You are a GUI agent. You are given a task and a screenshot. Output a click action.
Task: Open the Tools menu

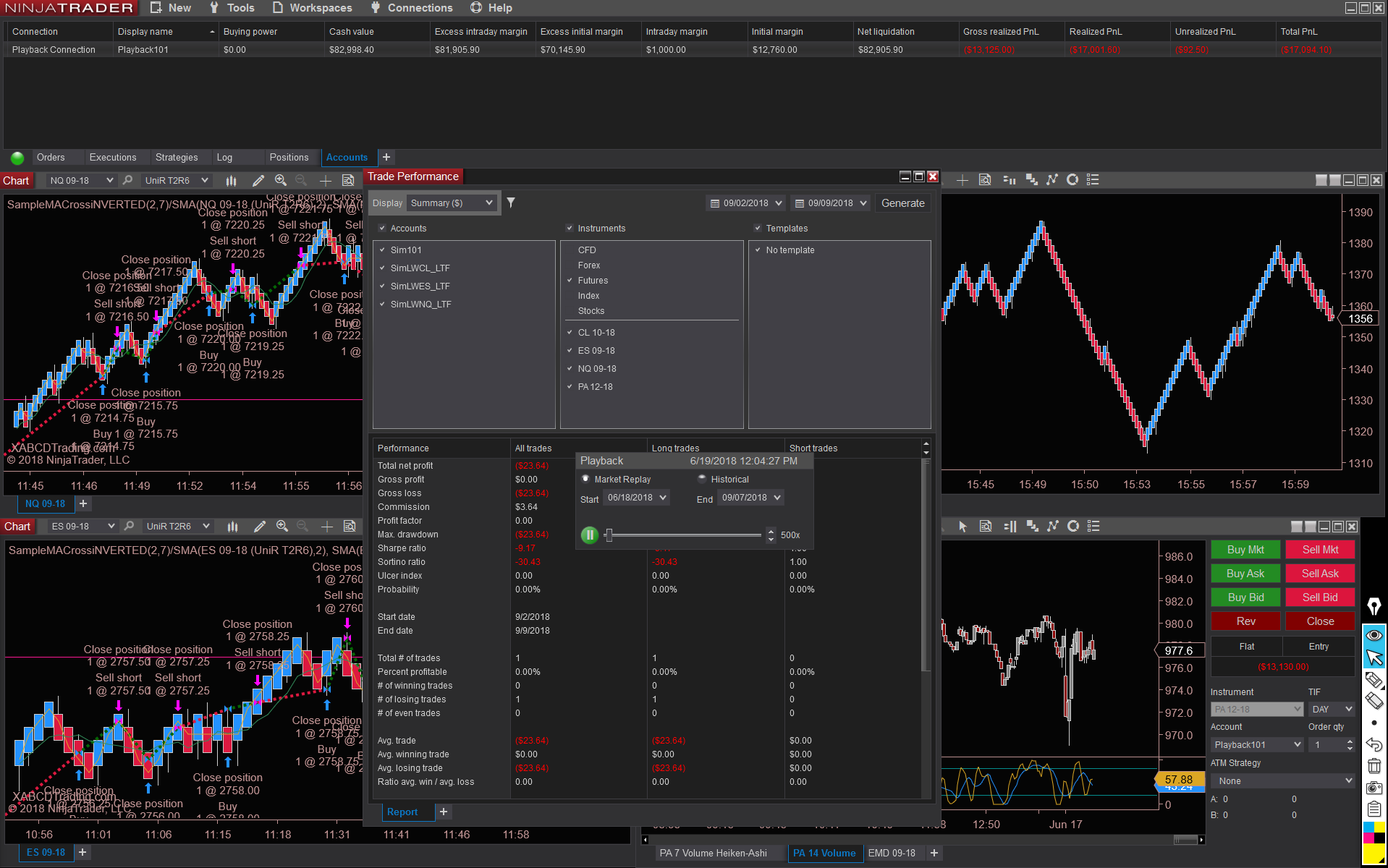click(232, 8)
